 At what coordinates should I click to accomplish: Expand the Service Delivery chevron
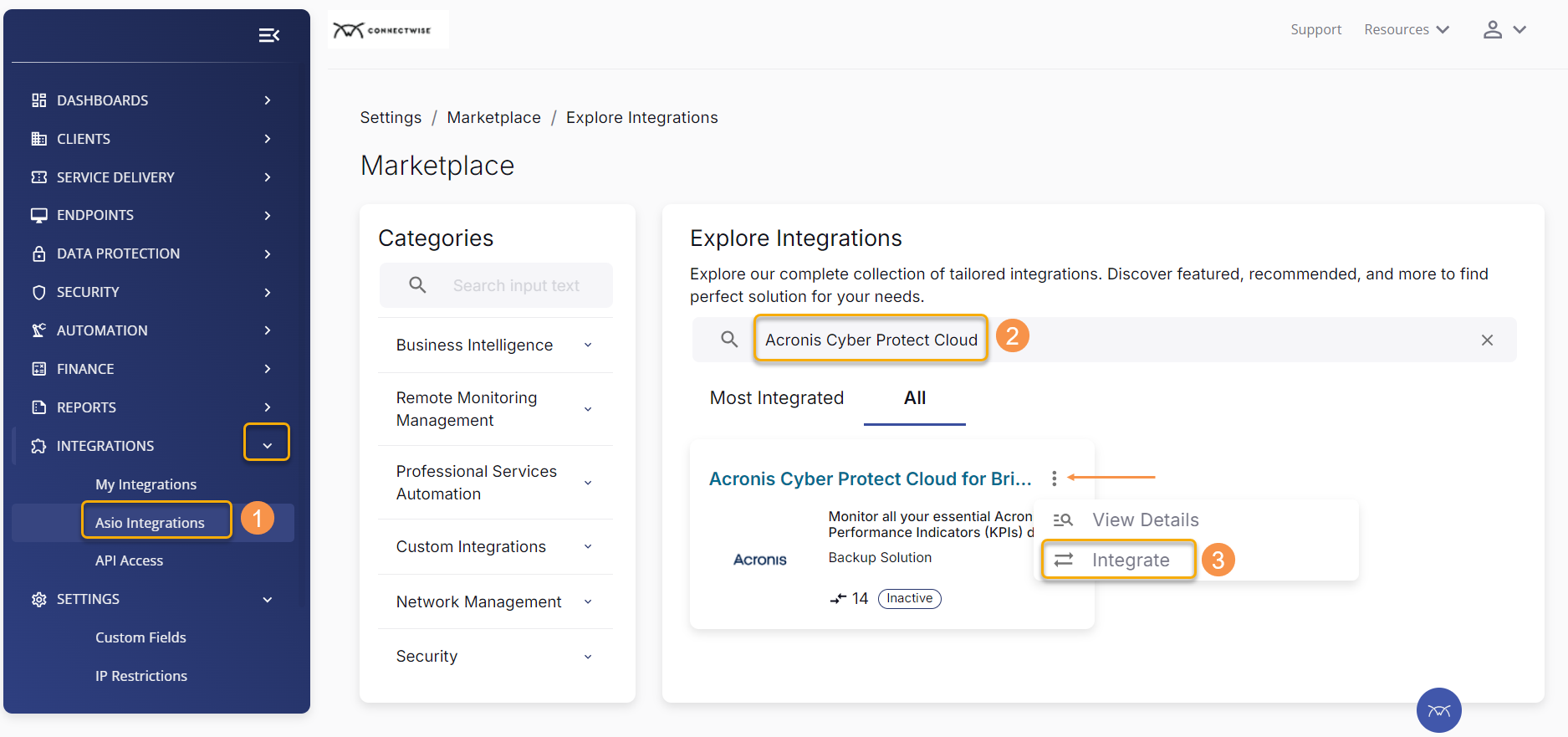tap(268, 177)
